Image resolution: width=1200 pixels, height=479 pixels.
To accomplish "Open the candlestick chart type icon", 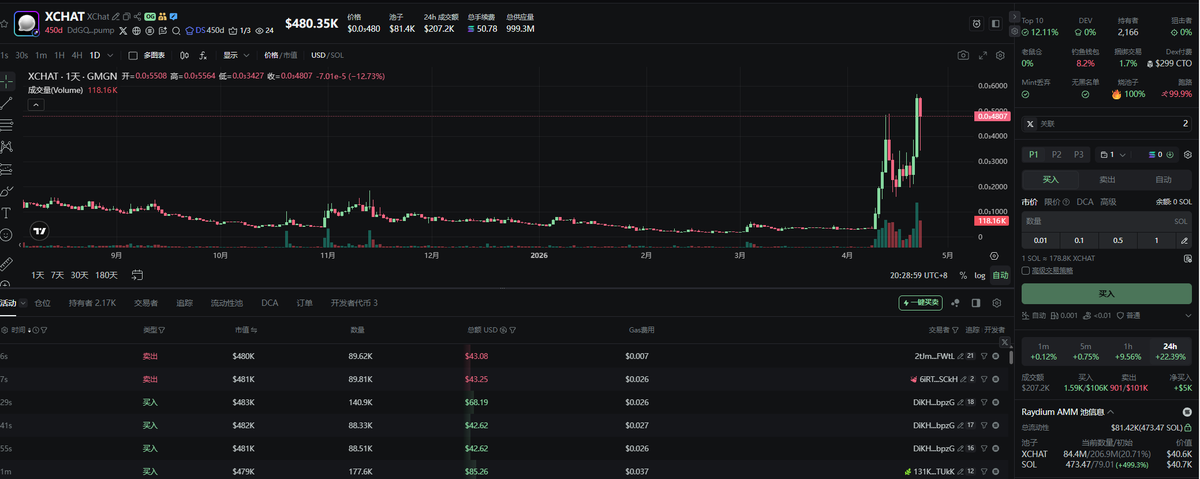I will pyautogui.click(x=184, y=55).
